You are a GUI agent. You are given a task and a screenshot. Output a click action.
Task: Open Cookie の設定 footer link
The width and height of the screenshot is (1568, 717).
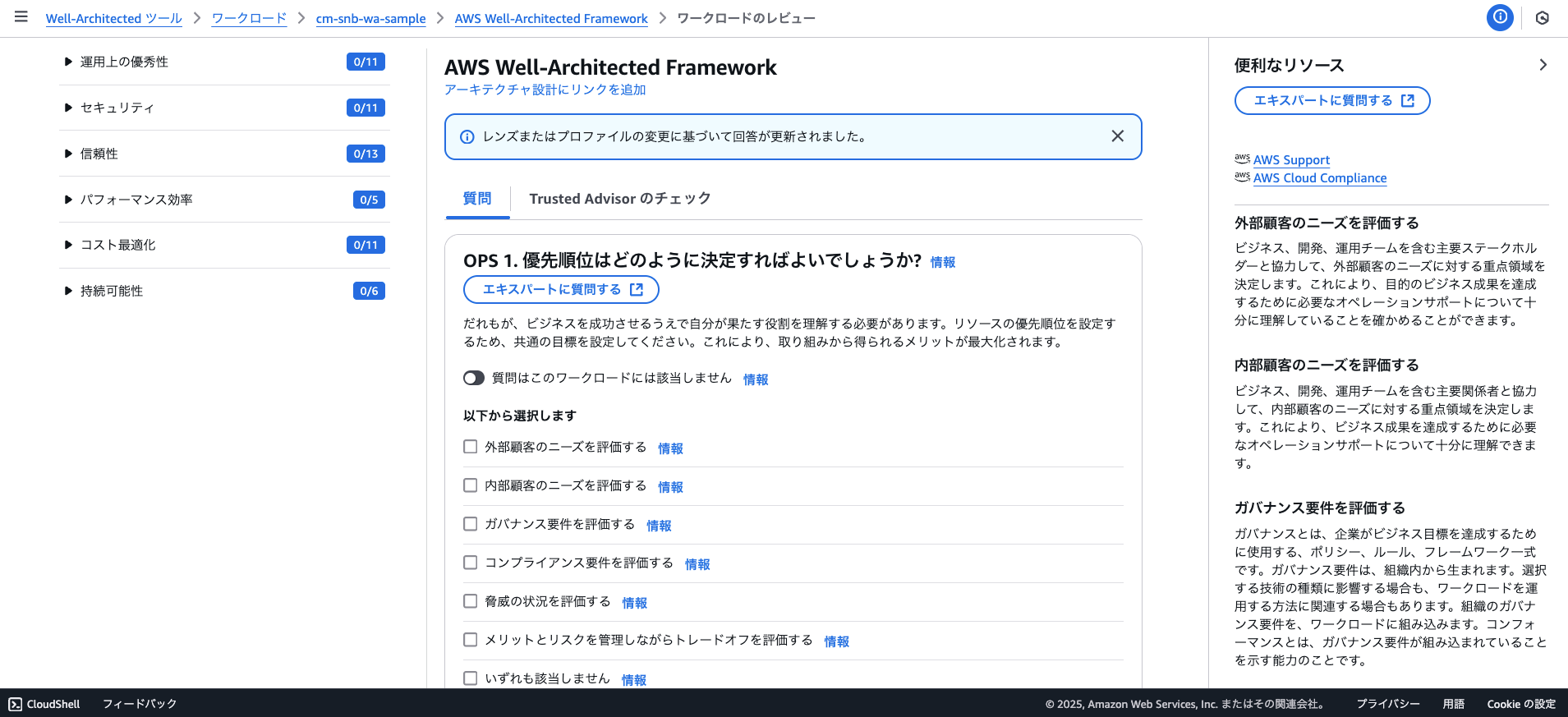point(1521,704)
